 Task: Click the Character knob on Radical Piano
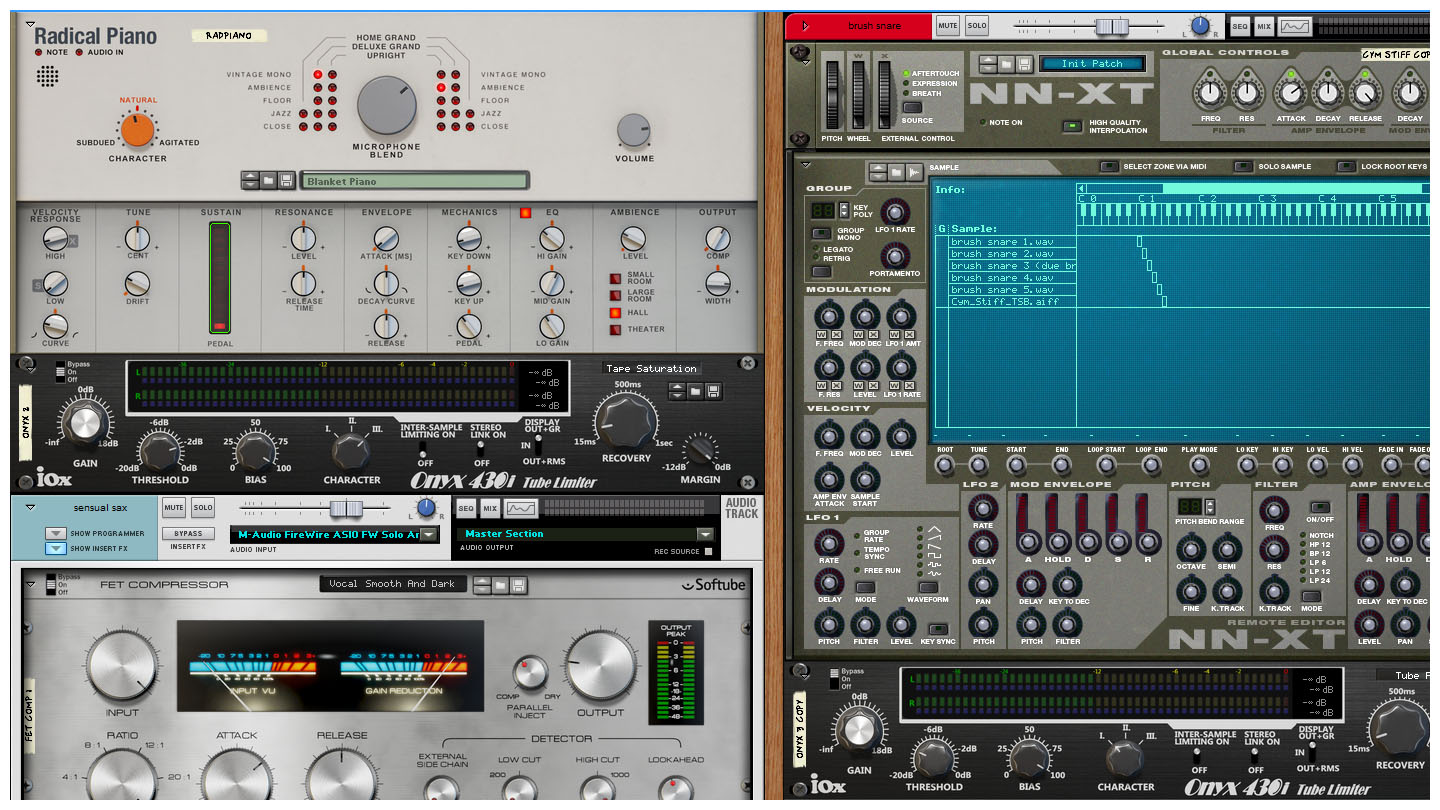click(x=137, y=130)
